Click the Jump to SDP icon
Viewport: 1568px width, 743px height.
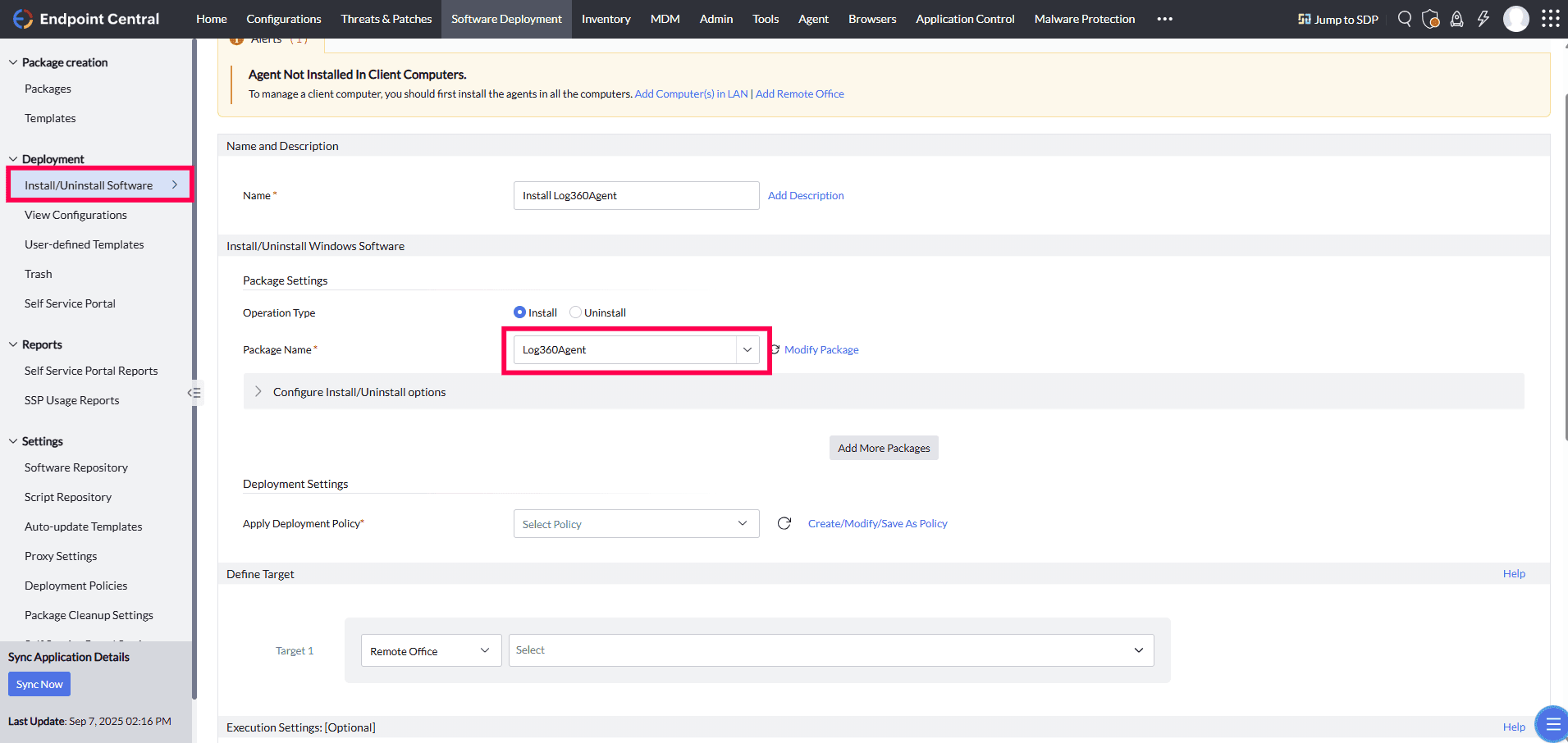point(1304,19)
